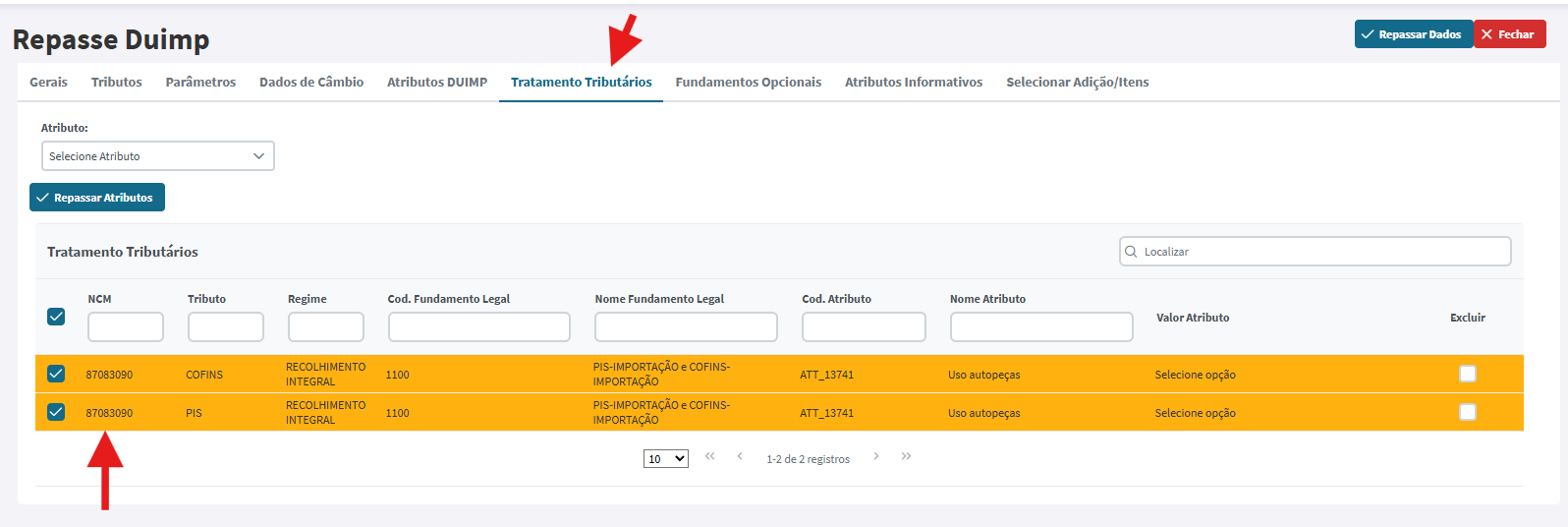Click Uso autopeças in PIS row
1568x527 pixels.
click(984, 413)
